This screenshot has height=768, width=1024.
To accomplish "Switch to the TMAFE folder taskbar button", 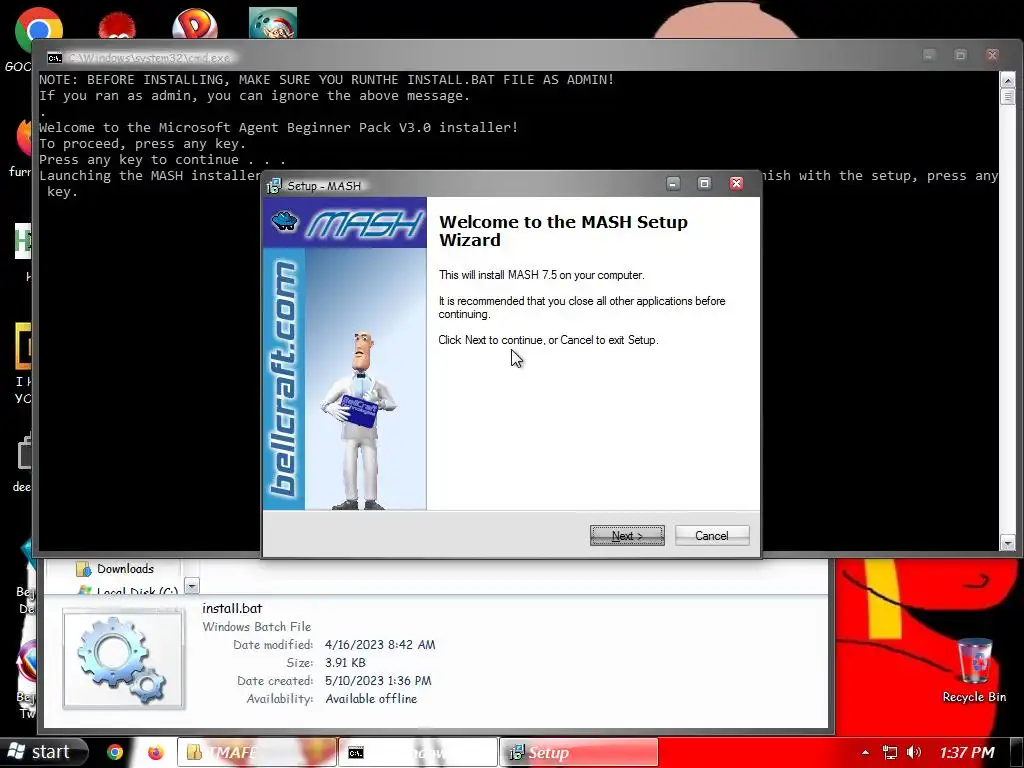I will point(257,752).
